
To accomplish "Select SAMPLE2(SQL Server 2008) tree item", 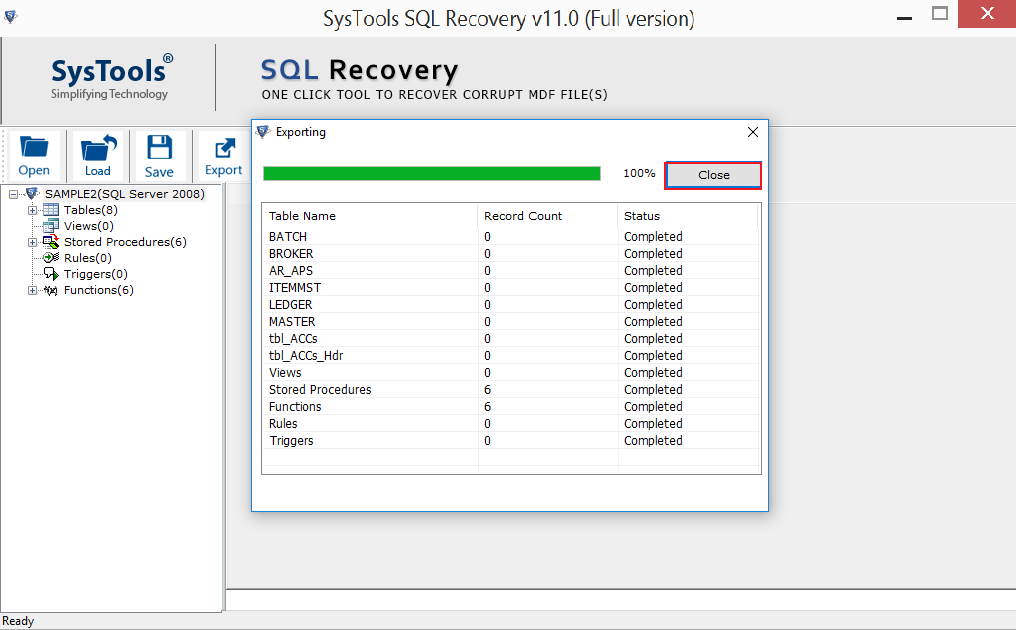I will pos(124,194).
